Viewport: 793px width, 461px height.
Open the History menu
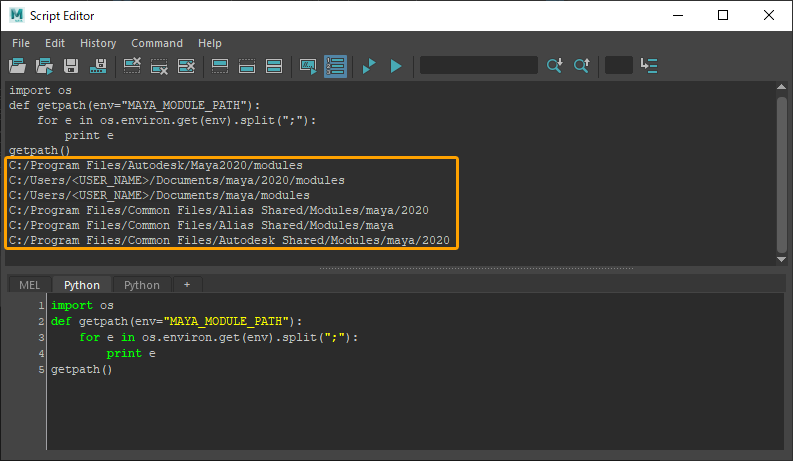point(98,43)
